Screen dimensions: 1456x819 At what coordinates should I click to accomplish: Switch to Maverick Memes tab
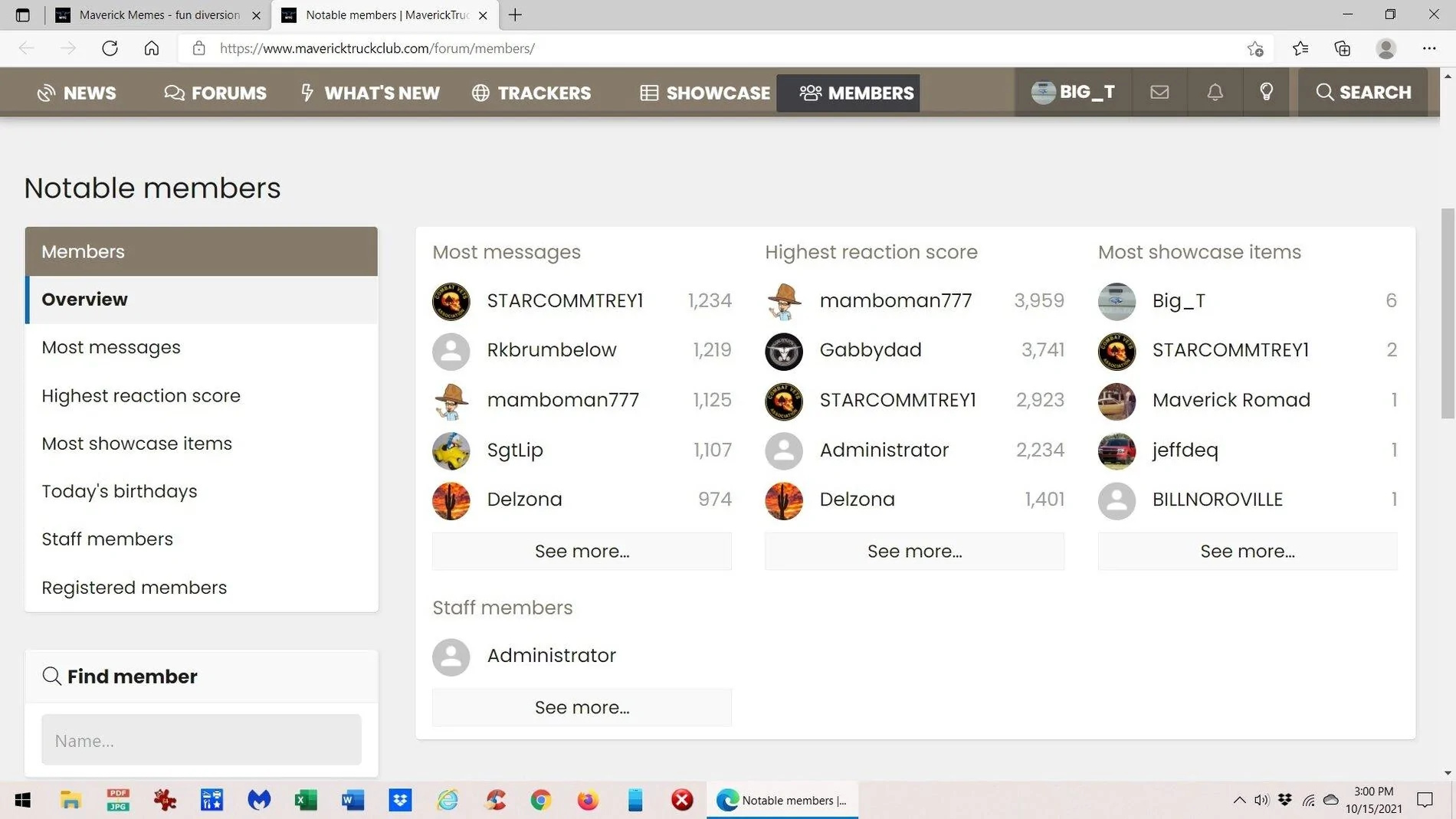159,15
